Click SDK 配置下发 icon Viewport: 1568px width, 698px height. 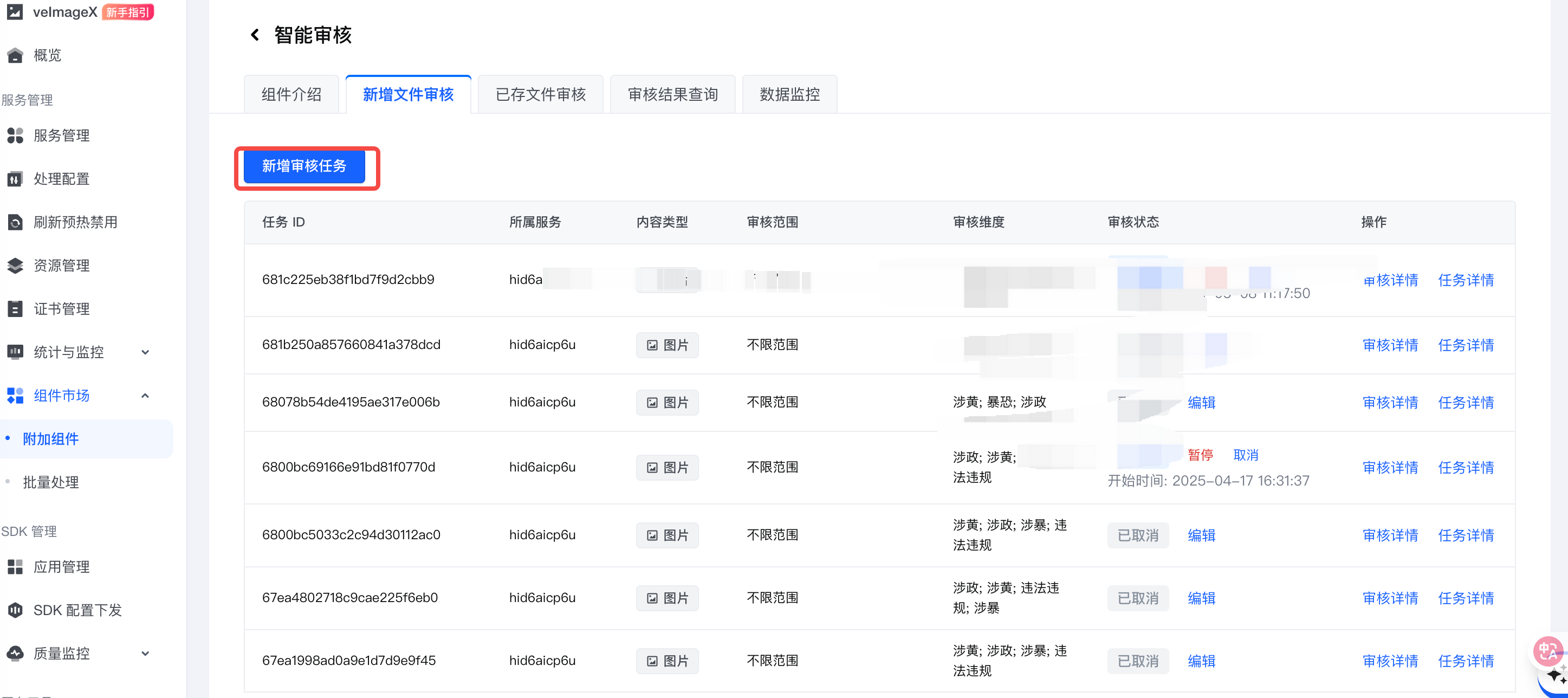click(x=15, y=610)
